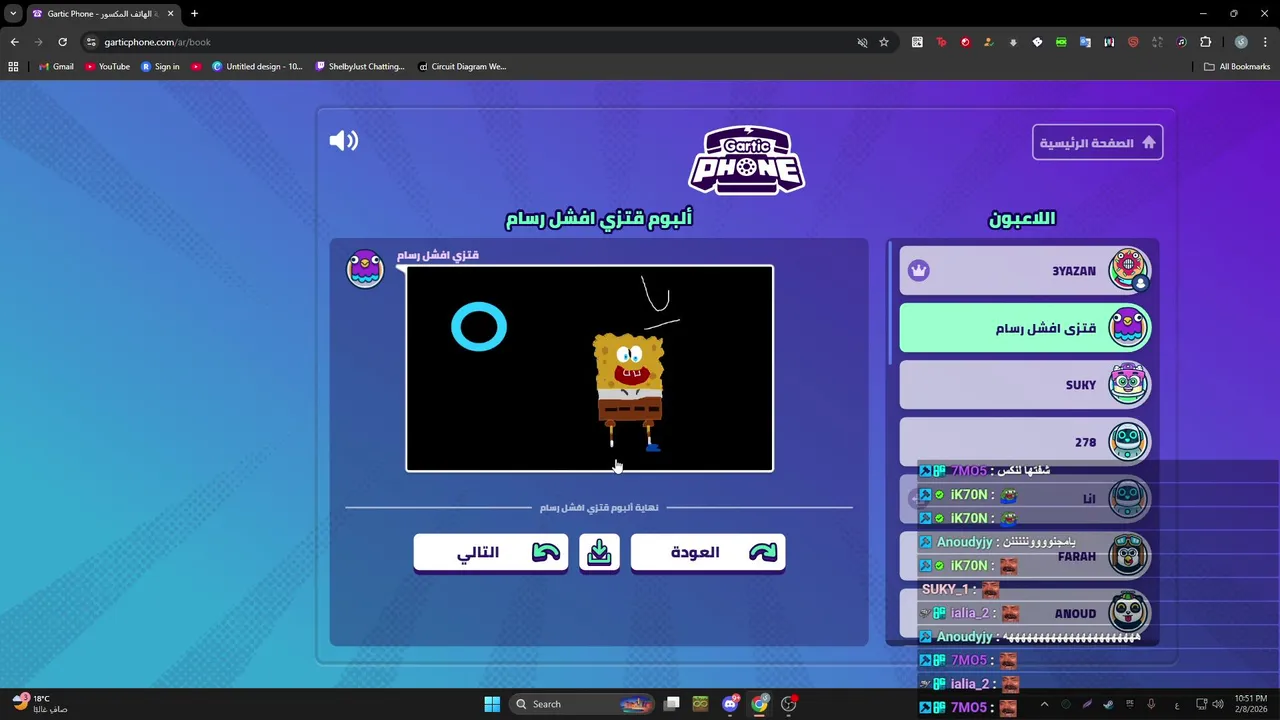Click the SpongeBob drawing thumbnail

click(x=589, y=368)
